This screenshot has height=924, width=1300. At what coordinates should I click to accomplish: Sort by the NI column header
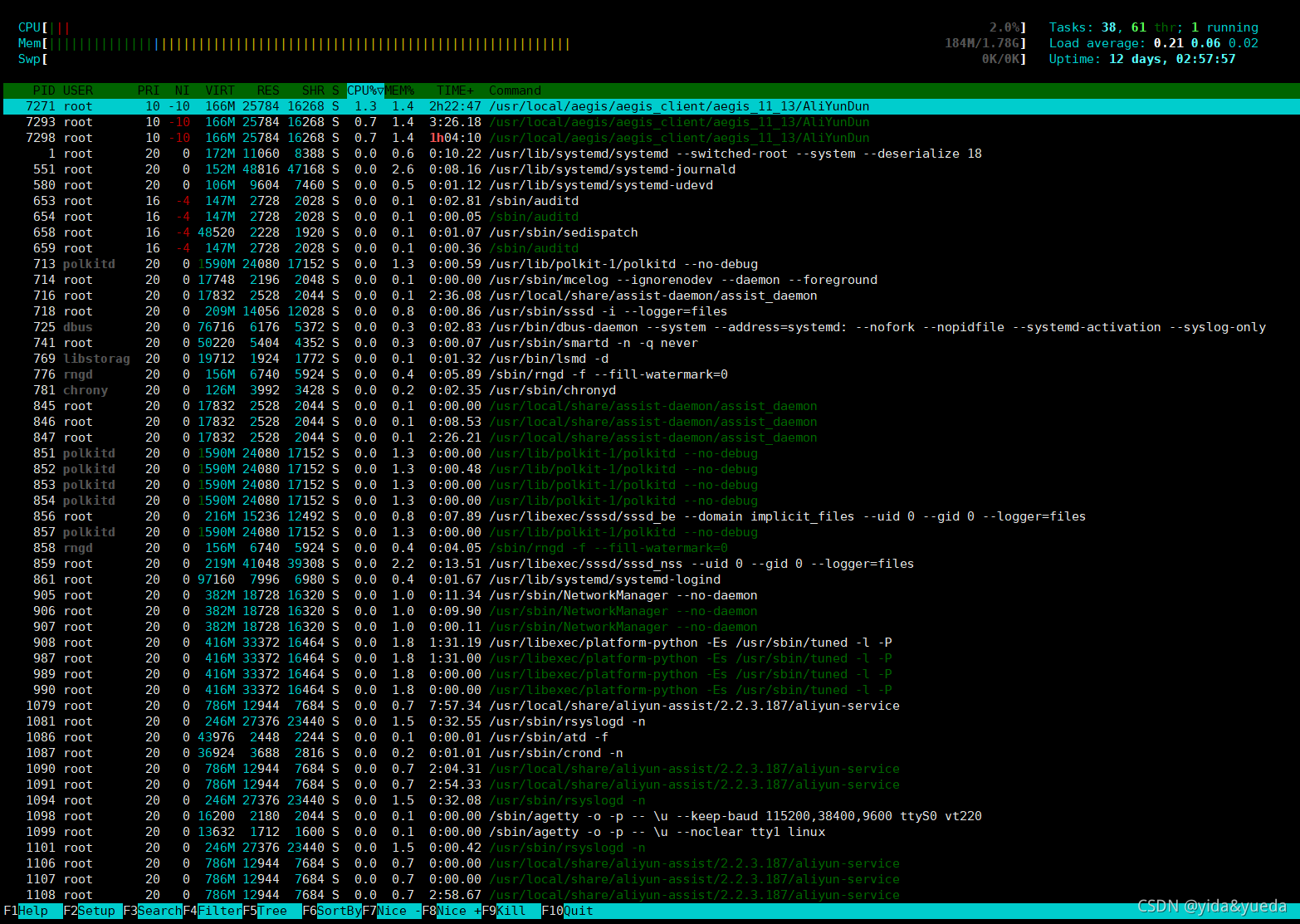pos(183,90)
